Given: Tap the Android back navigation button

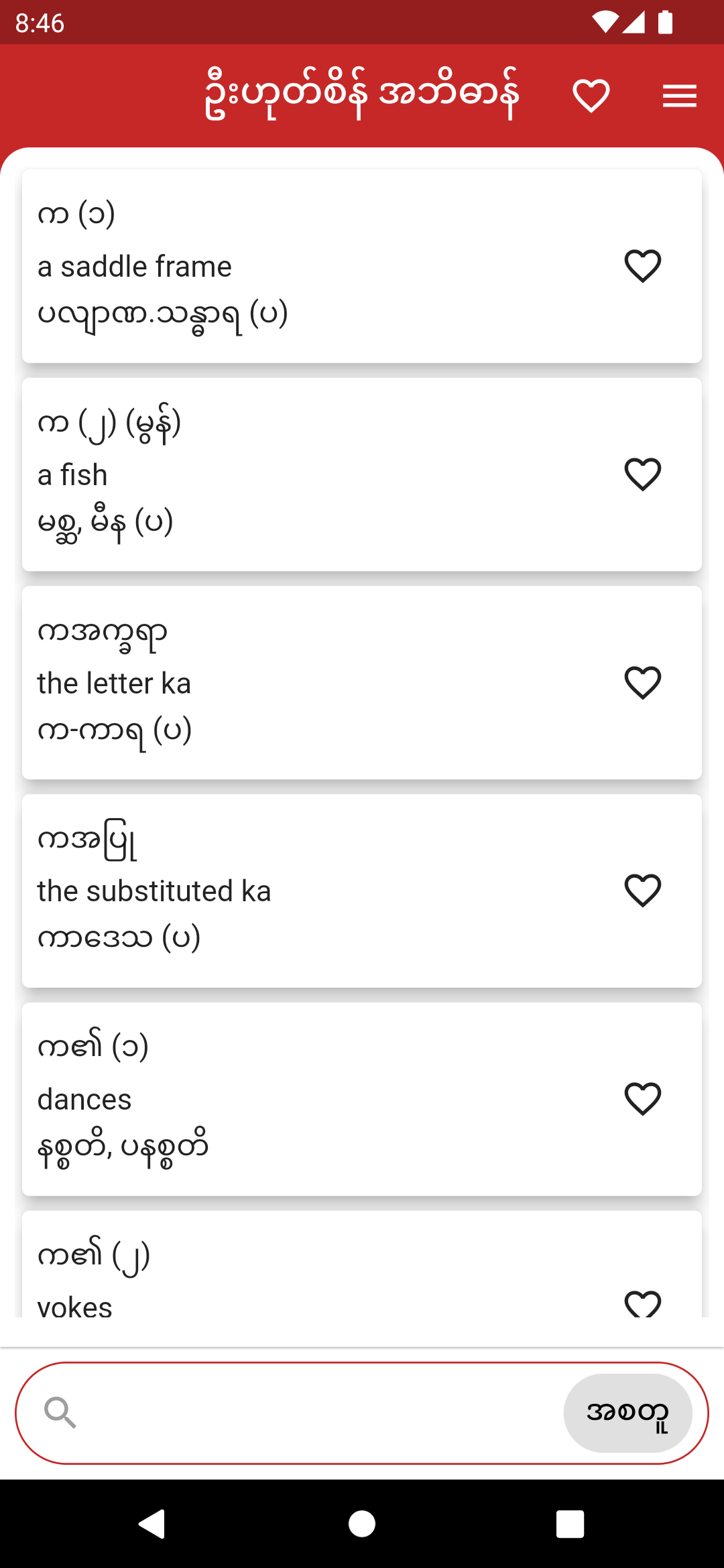Looking at the screenshot, I should [x=153, y=1524].
